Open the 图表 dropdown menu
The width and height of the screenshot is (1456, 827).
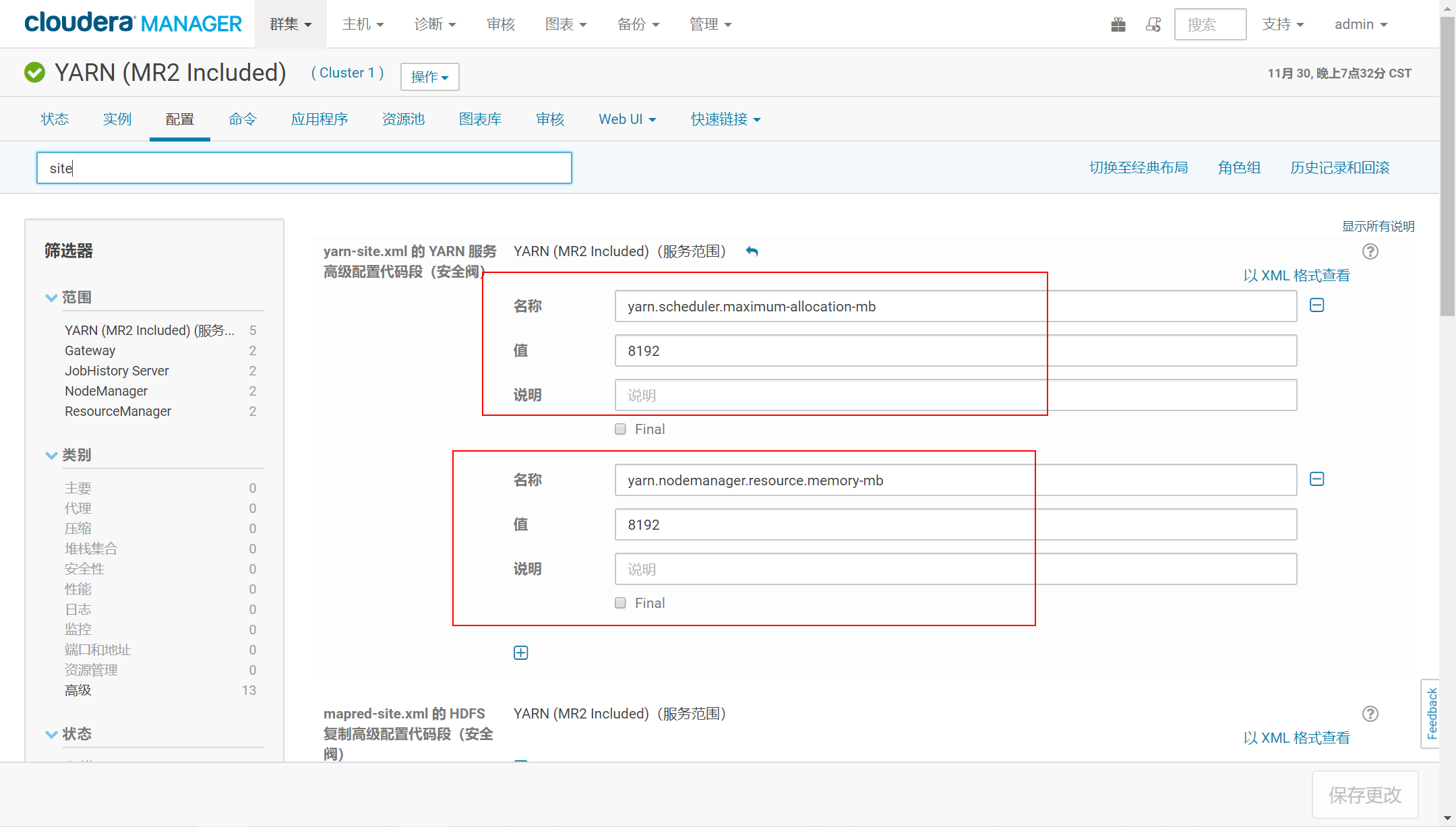pos(566,24)
